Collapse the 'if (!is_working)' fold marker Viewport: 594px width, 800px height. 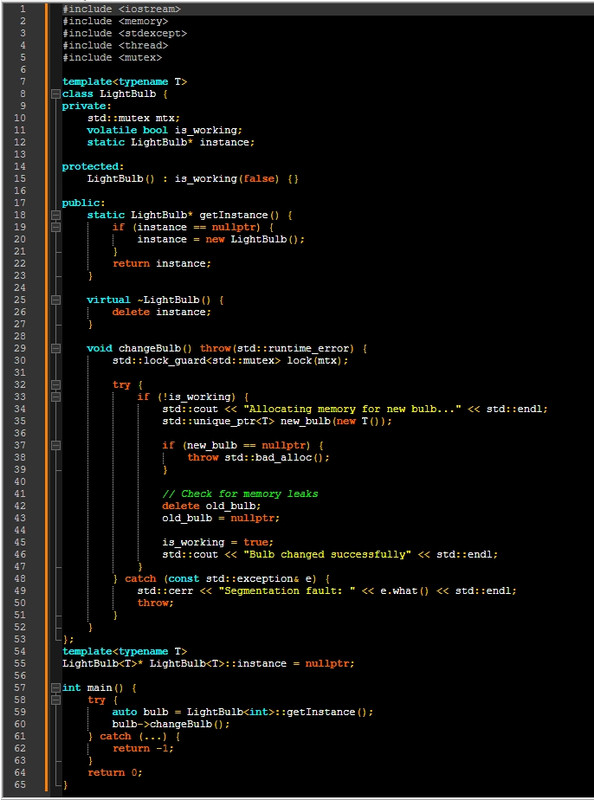[x=56, y=397]
